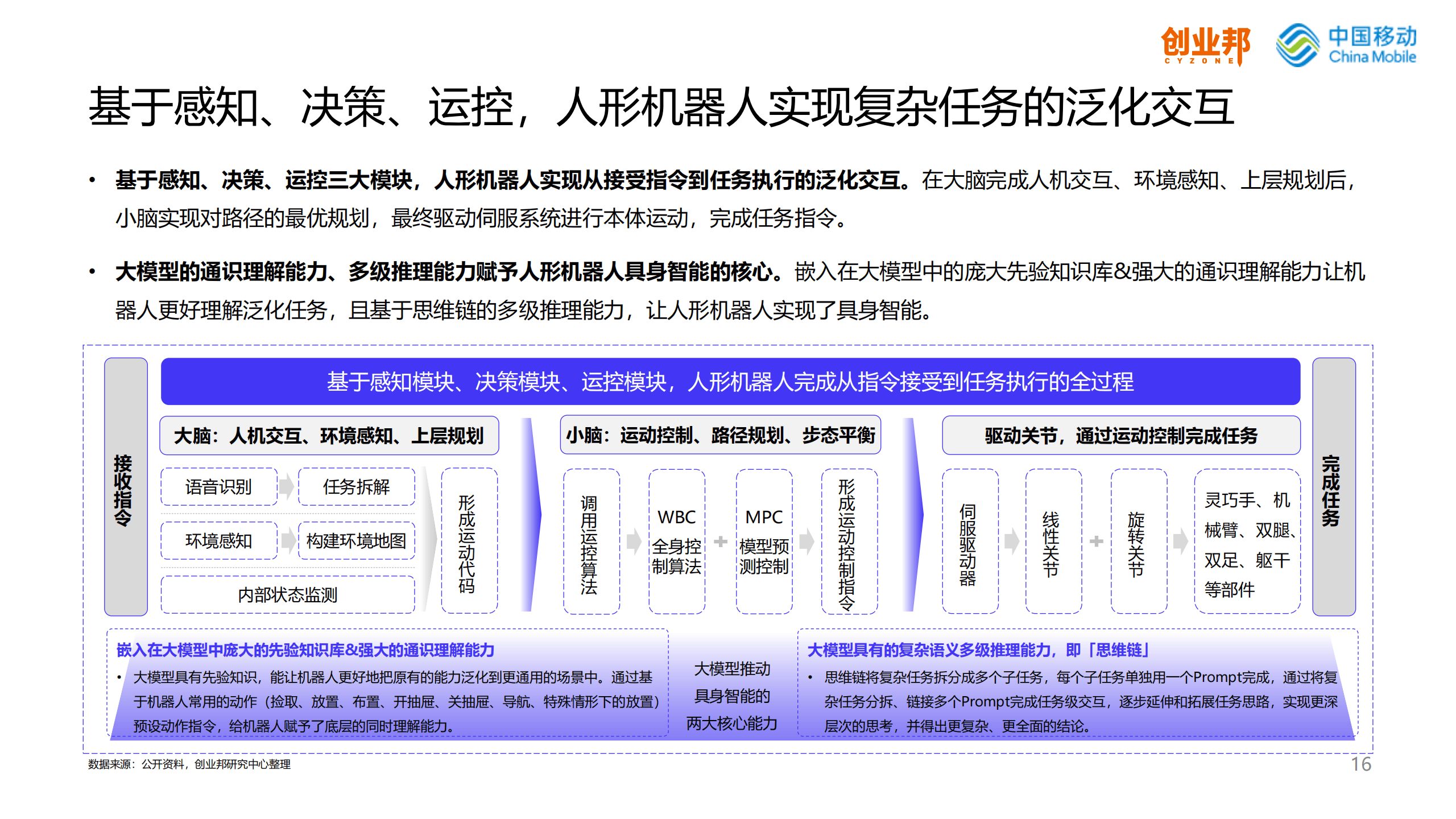
Task: Click the WBC 全身控制算法 box
Action: point(676,540)
